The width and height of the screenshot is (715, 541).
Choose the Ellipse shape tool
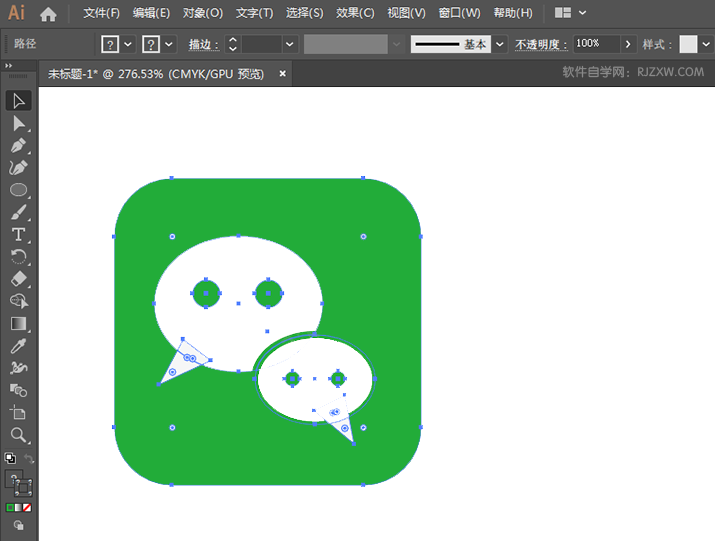18,190
